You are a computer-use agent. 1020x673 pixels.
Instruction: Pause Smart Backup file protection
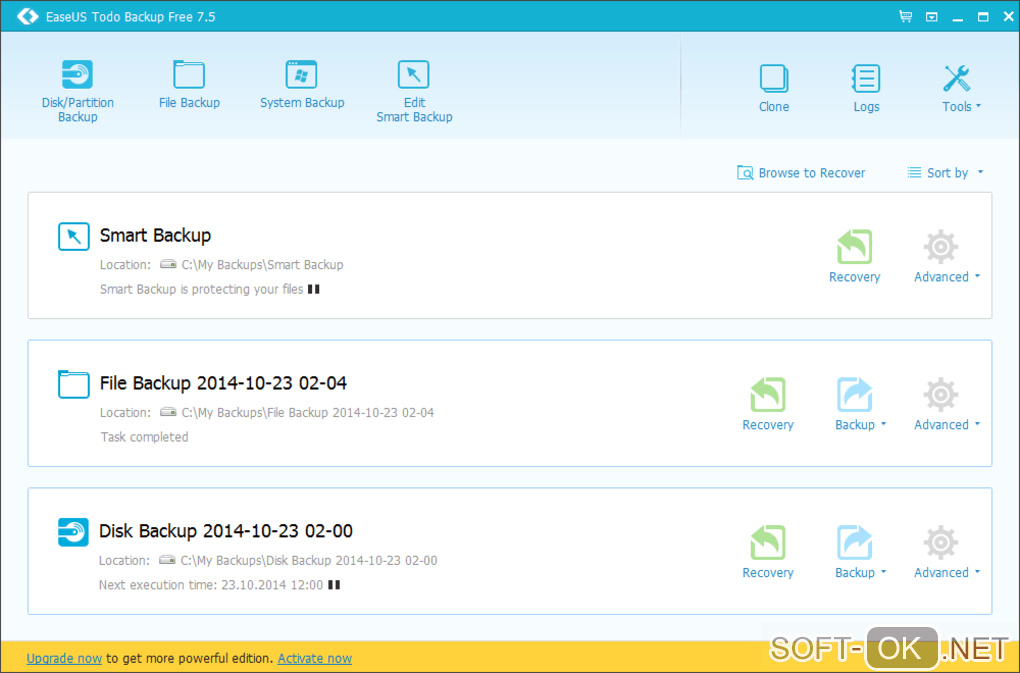pos(314,289)
